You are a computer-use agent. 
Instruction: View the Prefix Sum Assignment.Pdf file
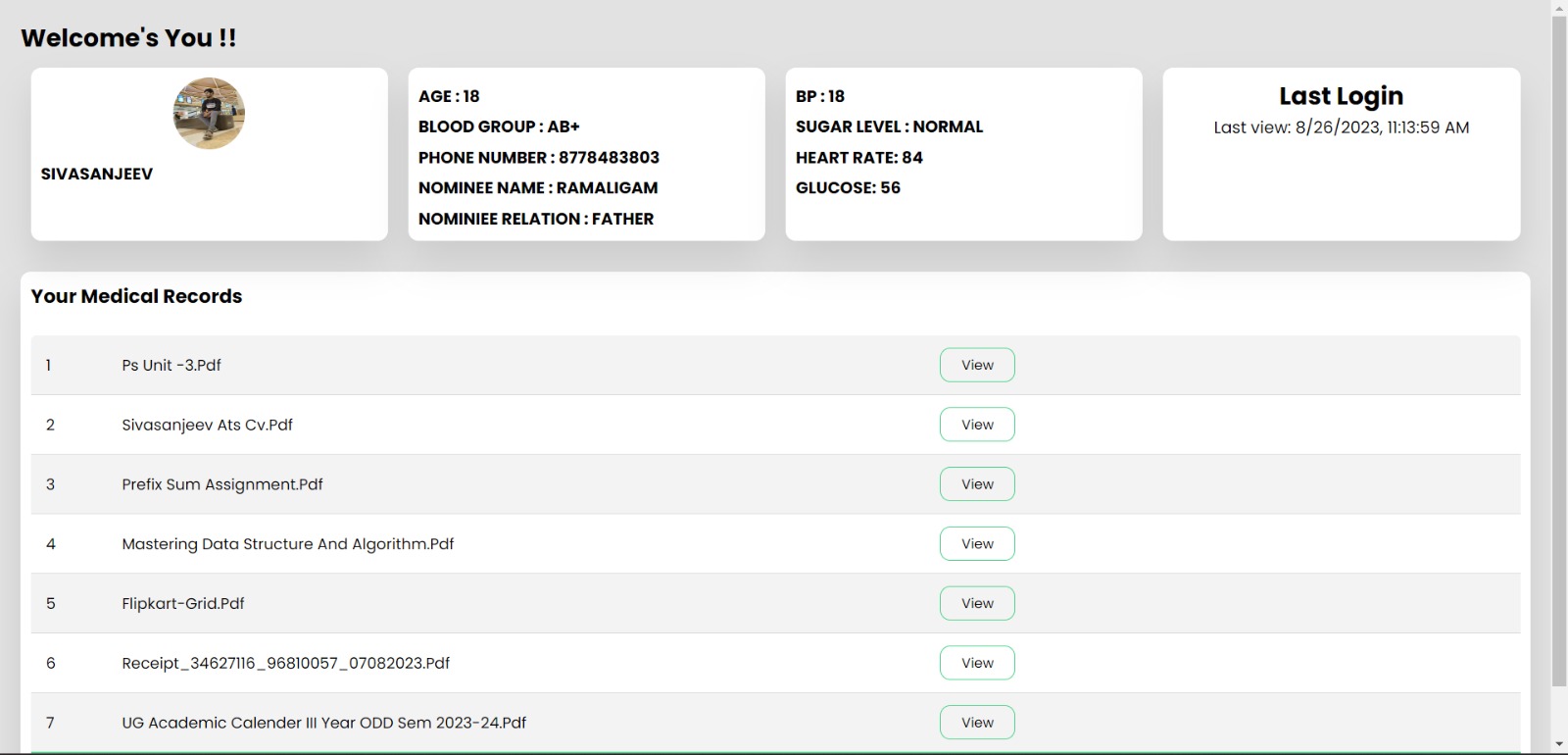pyautogui.click(x=976, y=484)
